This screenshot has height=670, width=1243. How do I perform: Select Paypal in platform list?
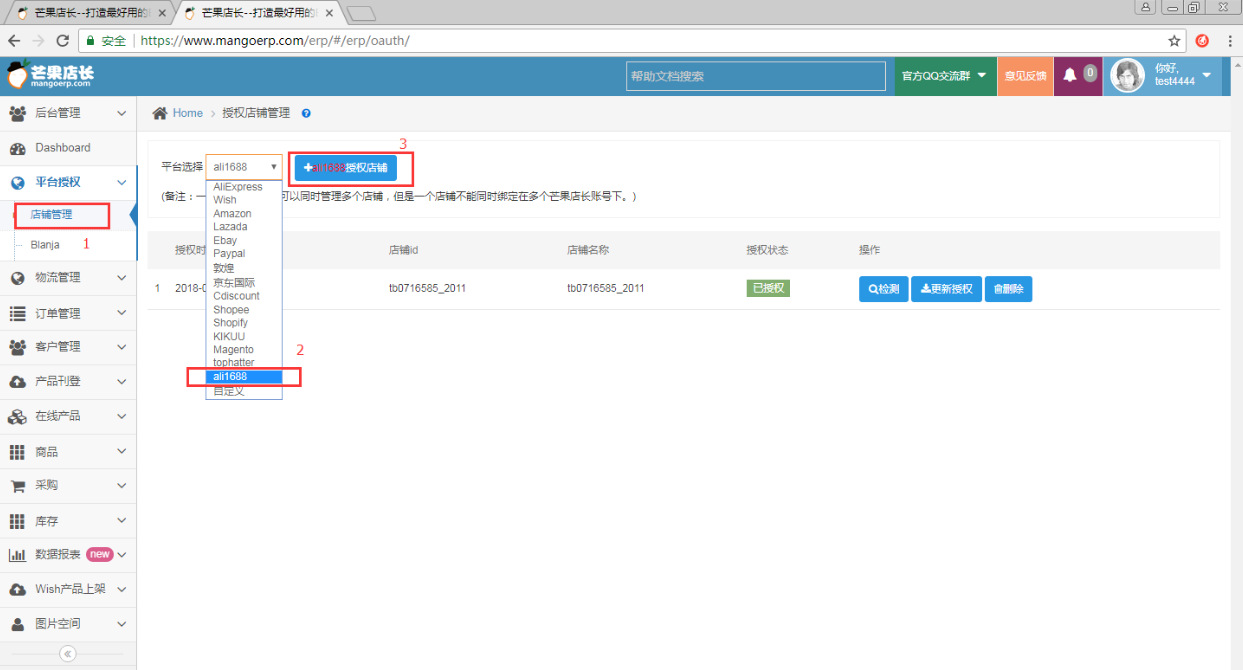point(244,254)
